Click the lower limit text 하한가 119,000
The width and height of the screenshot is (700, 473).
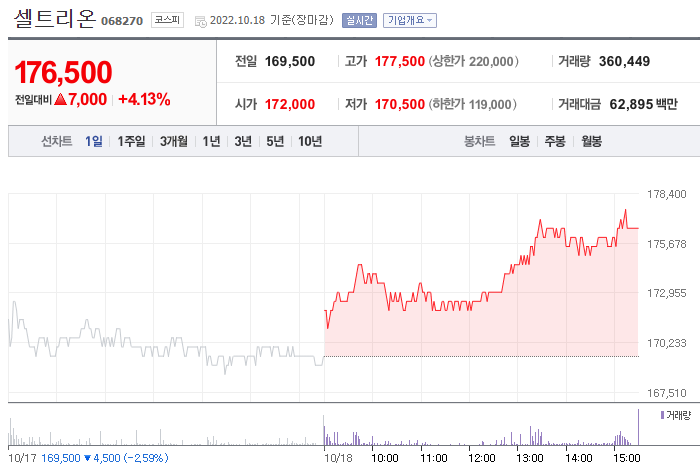(473, 104)
